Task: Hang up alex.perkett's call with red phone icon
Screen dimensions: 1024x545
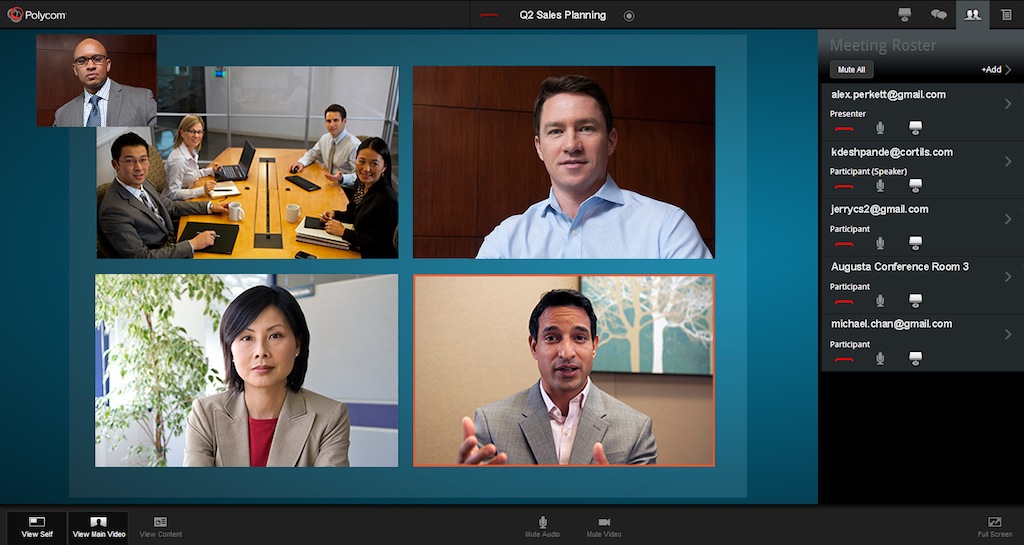Action: (844, 128)
